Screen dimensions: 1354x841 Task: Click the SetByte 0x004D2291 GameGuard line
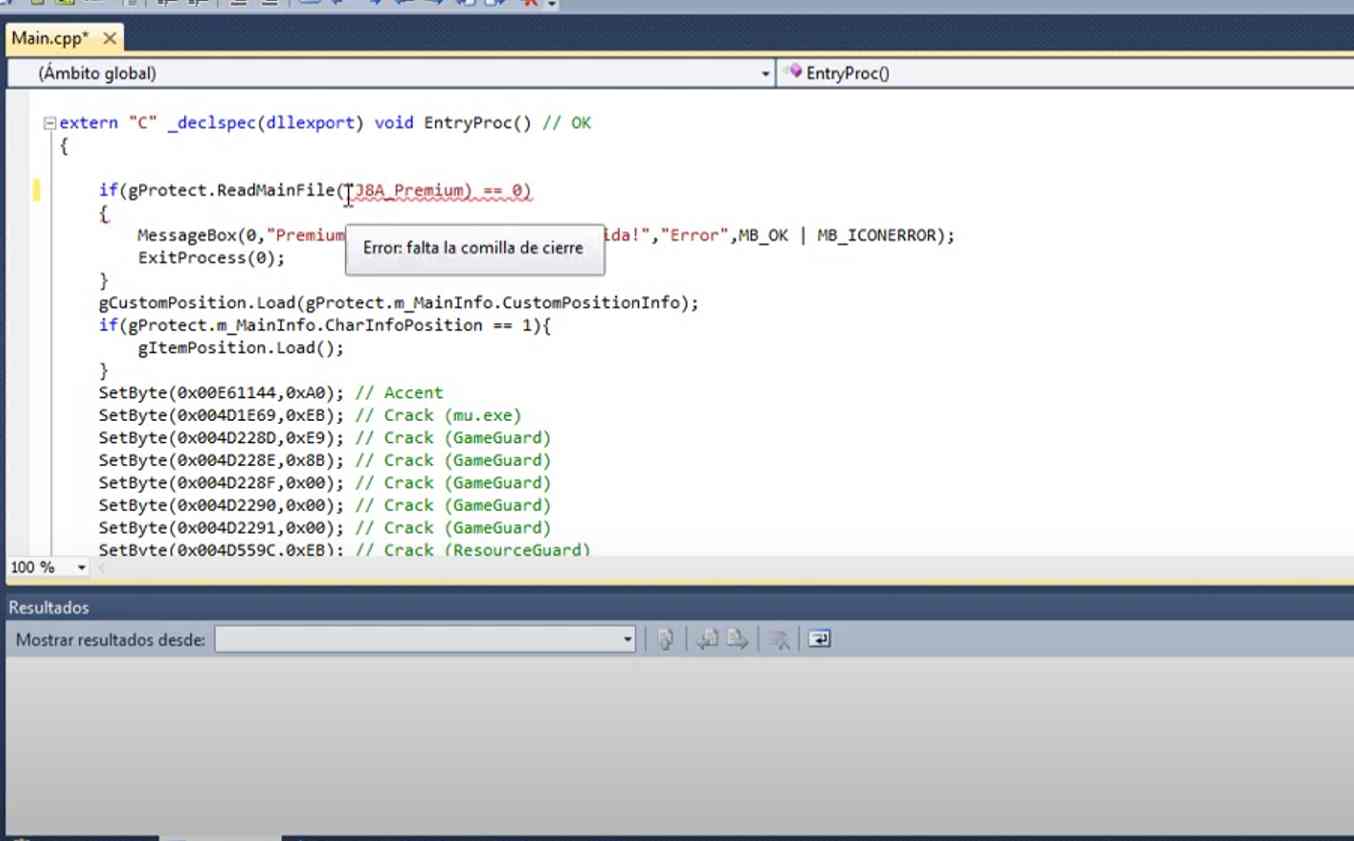tap(325, 528)
